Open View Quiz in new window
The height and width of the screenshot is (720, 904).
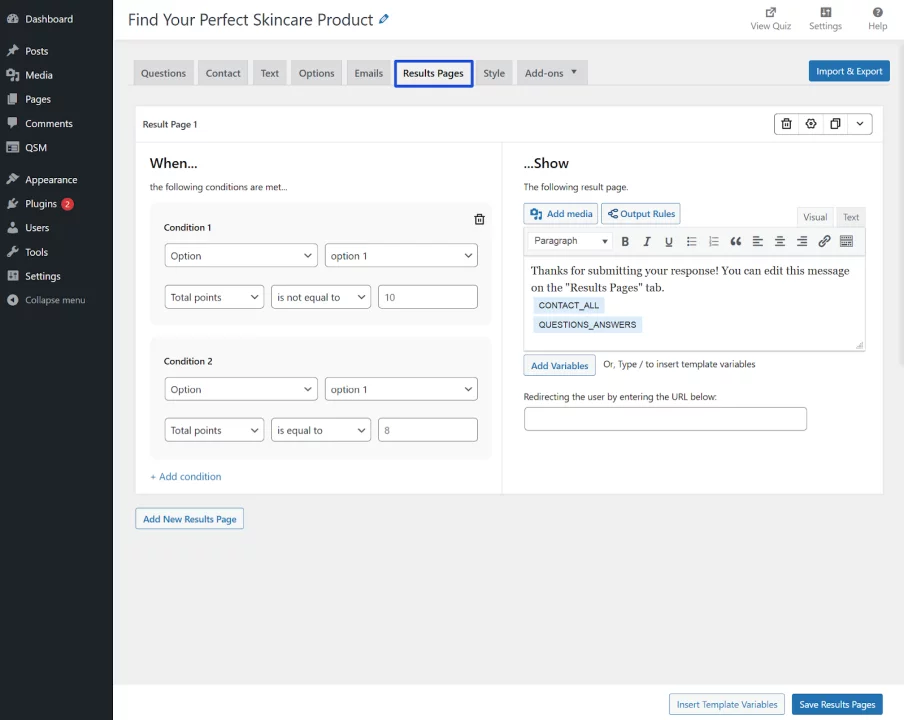[770, 19]
